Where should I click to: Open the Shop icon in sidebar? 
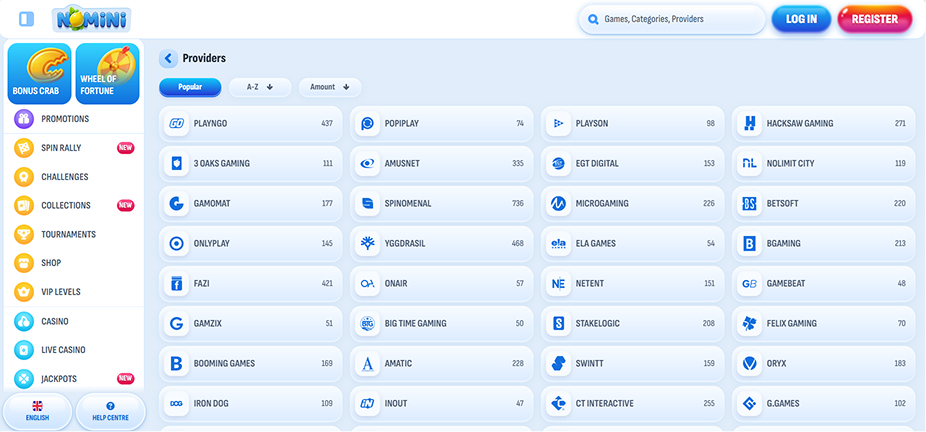pyautogui.click(x=24, y=263)
